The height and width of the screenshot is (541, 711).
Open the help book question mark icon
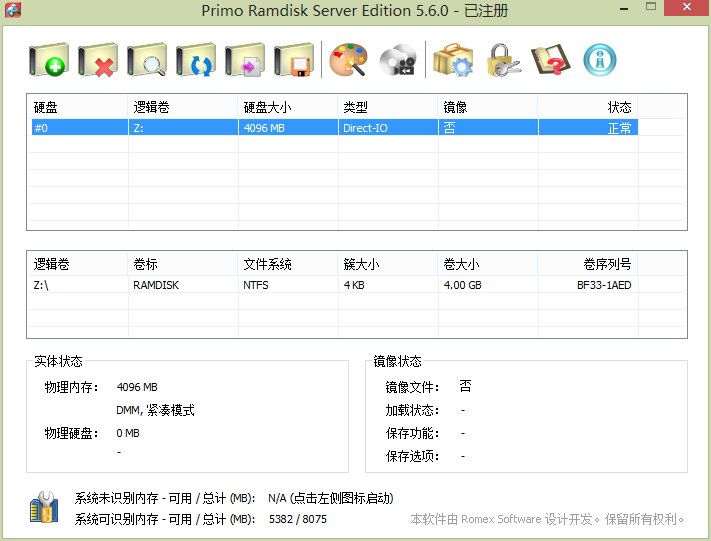click(551, 61)
